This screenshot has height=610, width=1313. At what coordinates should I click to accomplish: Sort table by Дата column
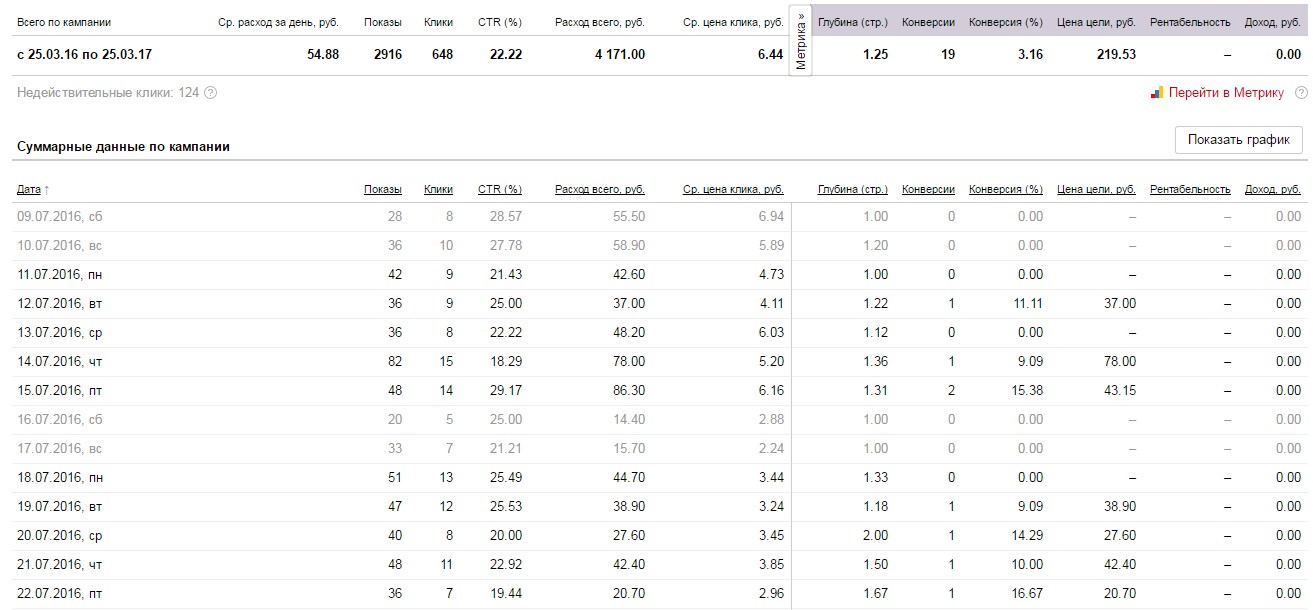pos(29,189)
